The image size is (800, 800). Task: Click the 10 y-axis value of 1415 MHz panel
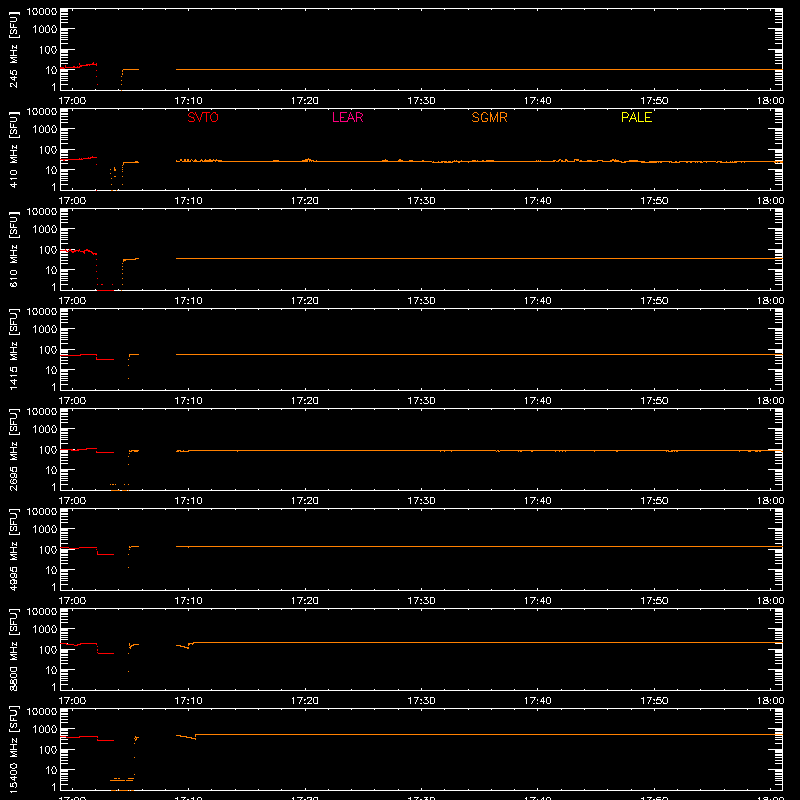[x=51, y=370]
